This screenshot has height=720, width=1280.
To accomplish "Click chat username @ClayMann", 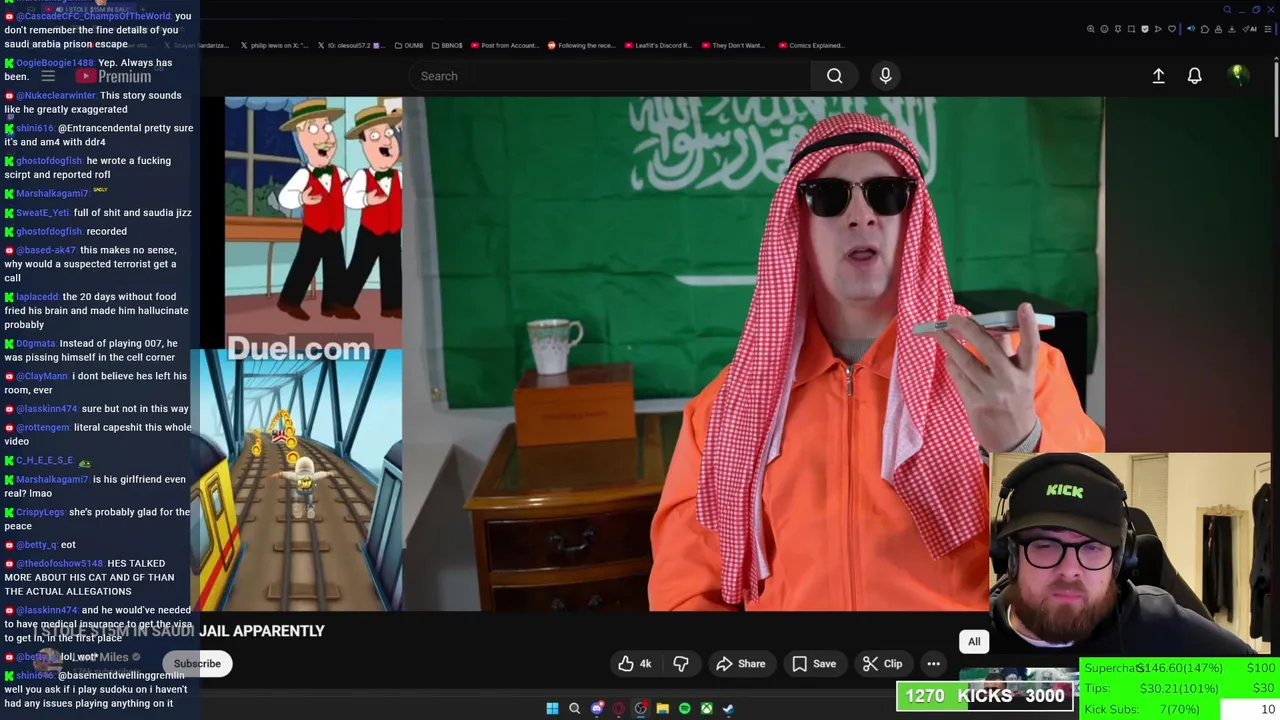I will [x=42, y=377].
